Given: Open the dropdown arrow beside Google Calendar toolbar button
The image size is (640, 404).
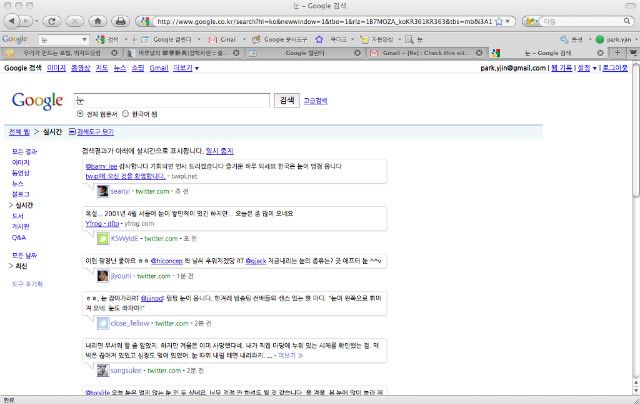Looking at the screenshot, I should pyautogui.click(x=199, y=40).
